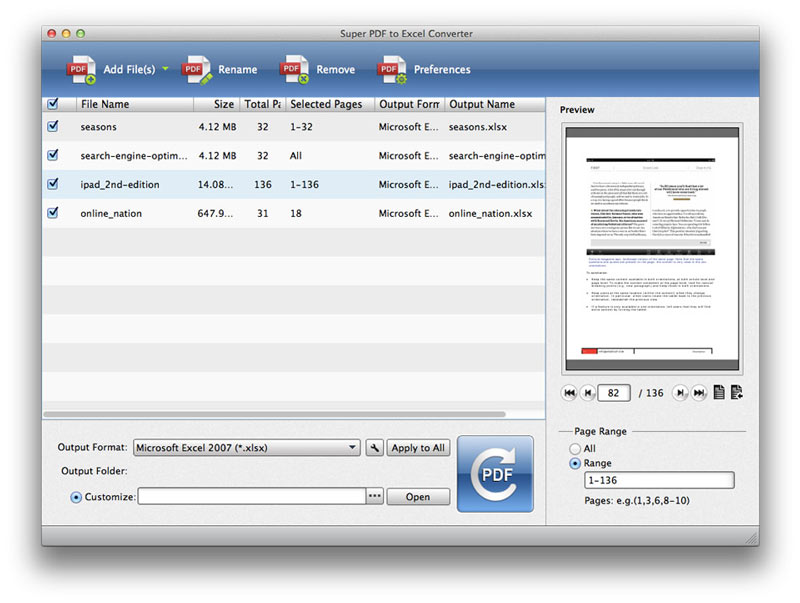Select the seasons file name
Image resolution: width=800 pixels, height=603 pixels.
[98, 127]
